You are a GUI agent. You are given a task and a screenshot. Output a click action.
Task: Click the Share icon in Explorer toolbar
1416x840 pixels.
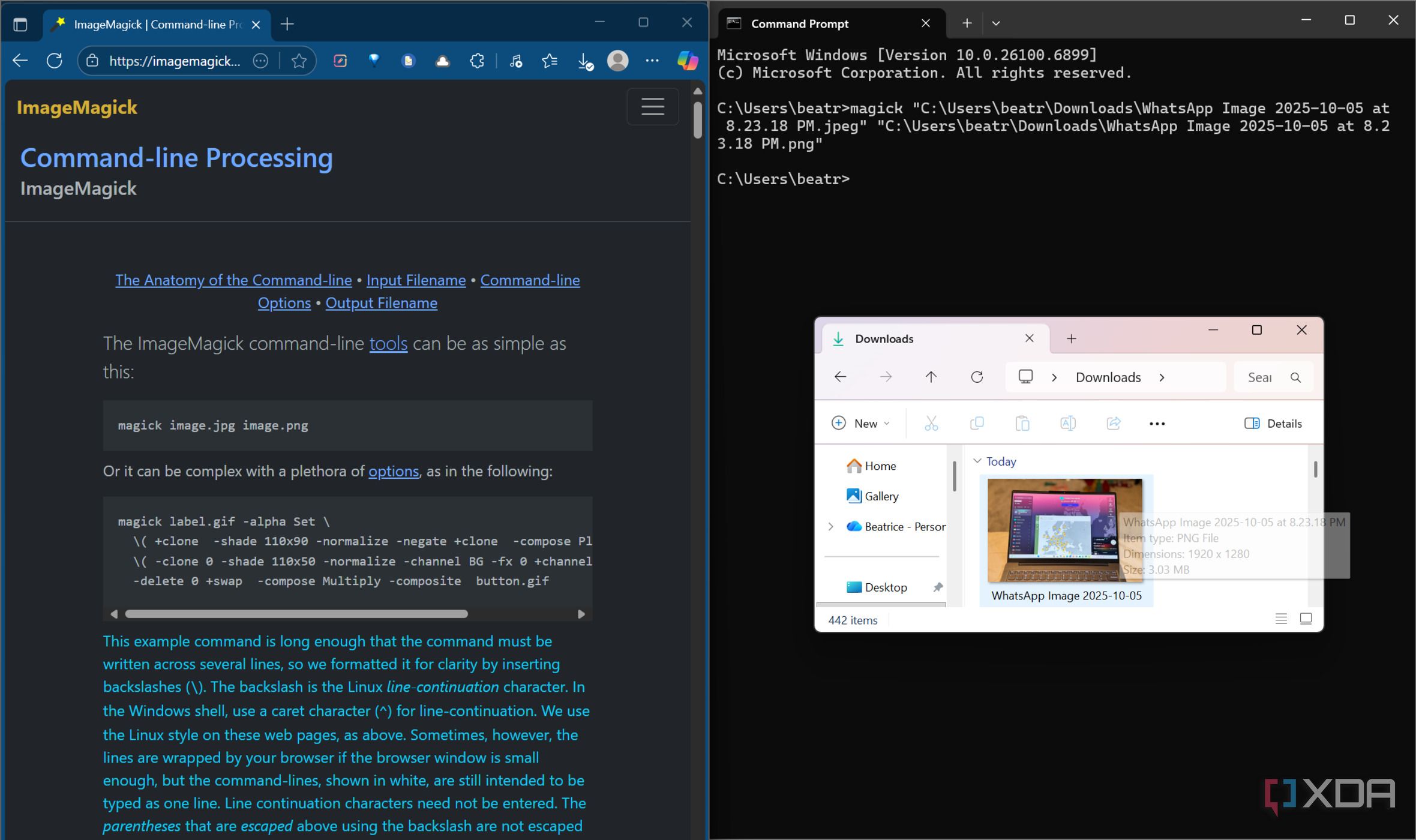pyautogui.click(x=1114, y=424)
